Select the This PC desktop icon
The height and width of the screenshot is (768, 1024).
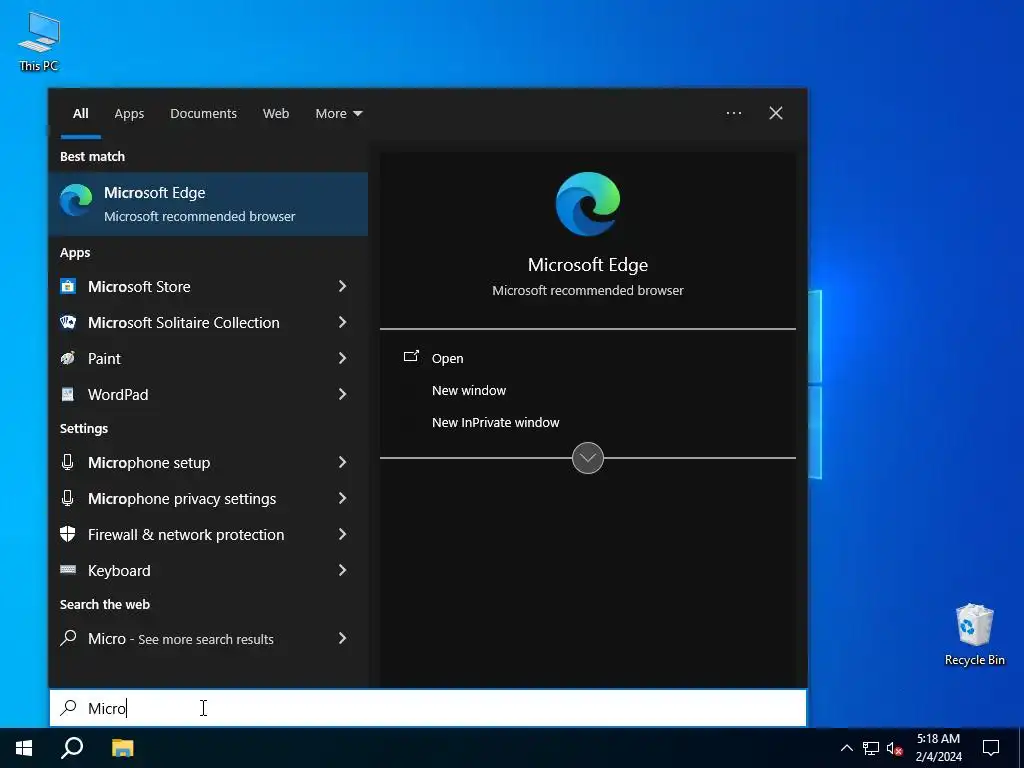(39, 41)
